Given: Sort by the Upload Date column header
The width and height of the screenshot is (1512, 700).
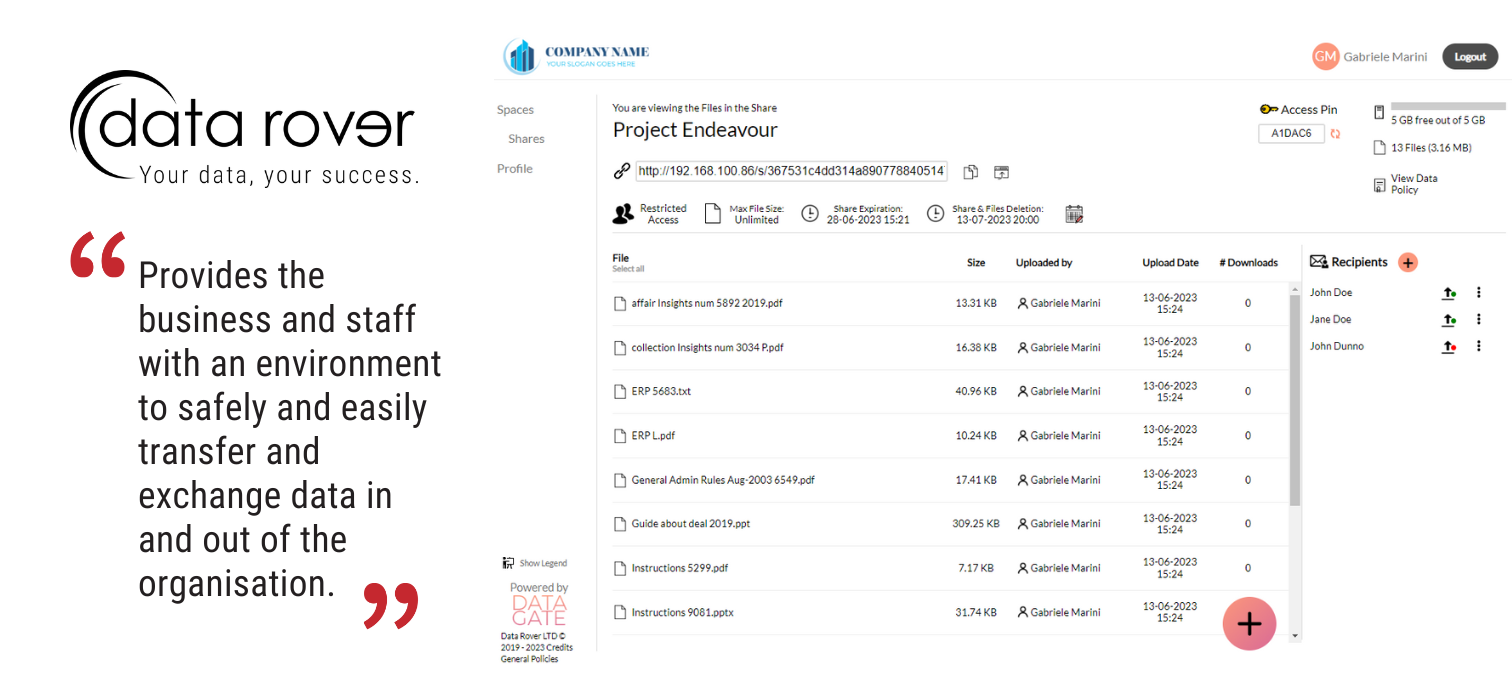Looking at the screenshot, I should [1170, 263].
